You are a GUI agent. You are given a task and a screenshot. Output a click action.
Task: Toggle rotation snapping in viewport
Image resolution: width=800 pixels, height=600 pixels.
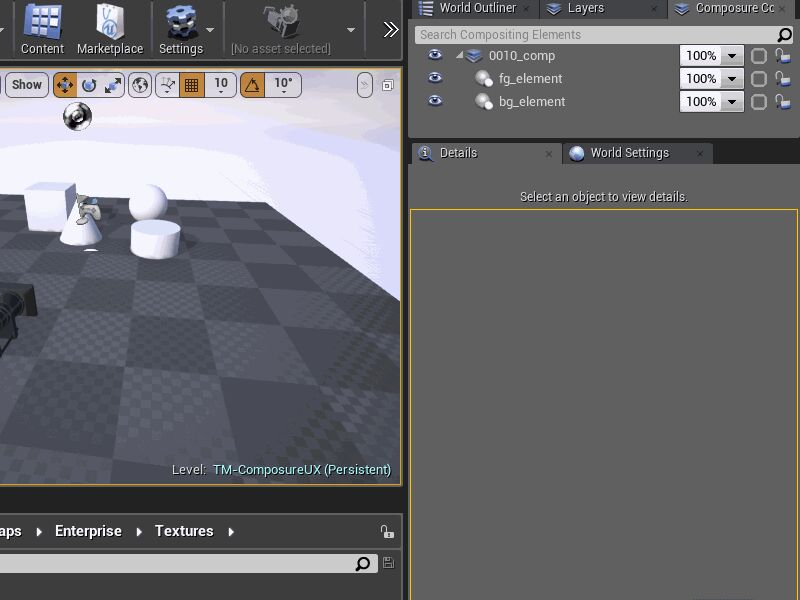click(253, 85)
